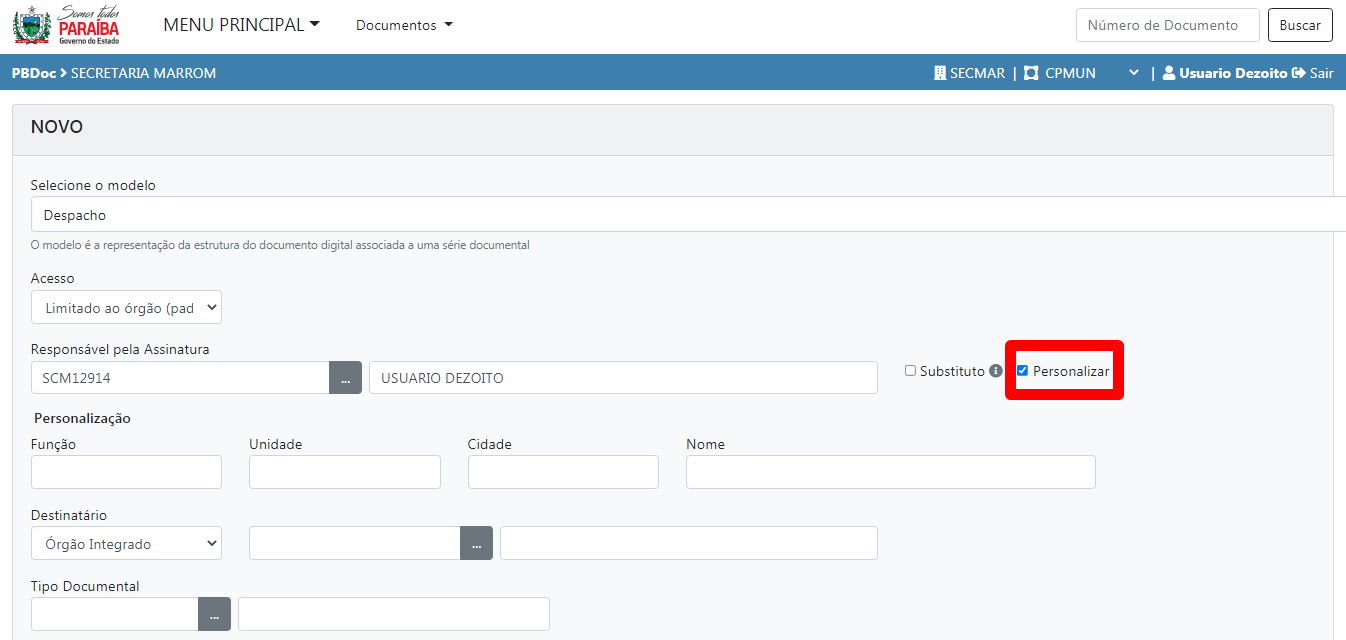The image size is (1346, 640).
Task: Uncheck the Personalizar checkbox
Action: coord(1022,371)
